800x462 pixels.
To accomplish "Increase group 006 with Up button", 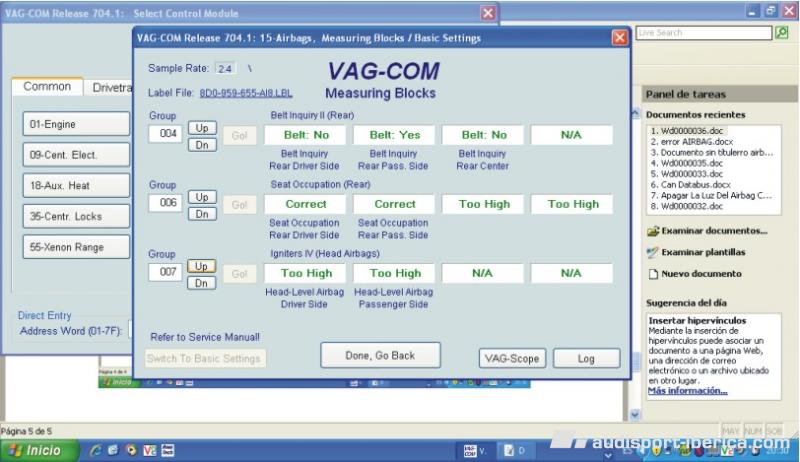I will (202, 197).
